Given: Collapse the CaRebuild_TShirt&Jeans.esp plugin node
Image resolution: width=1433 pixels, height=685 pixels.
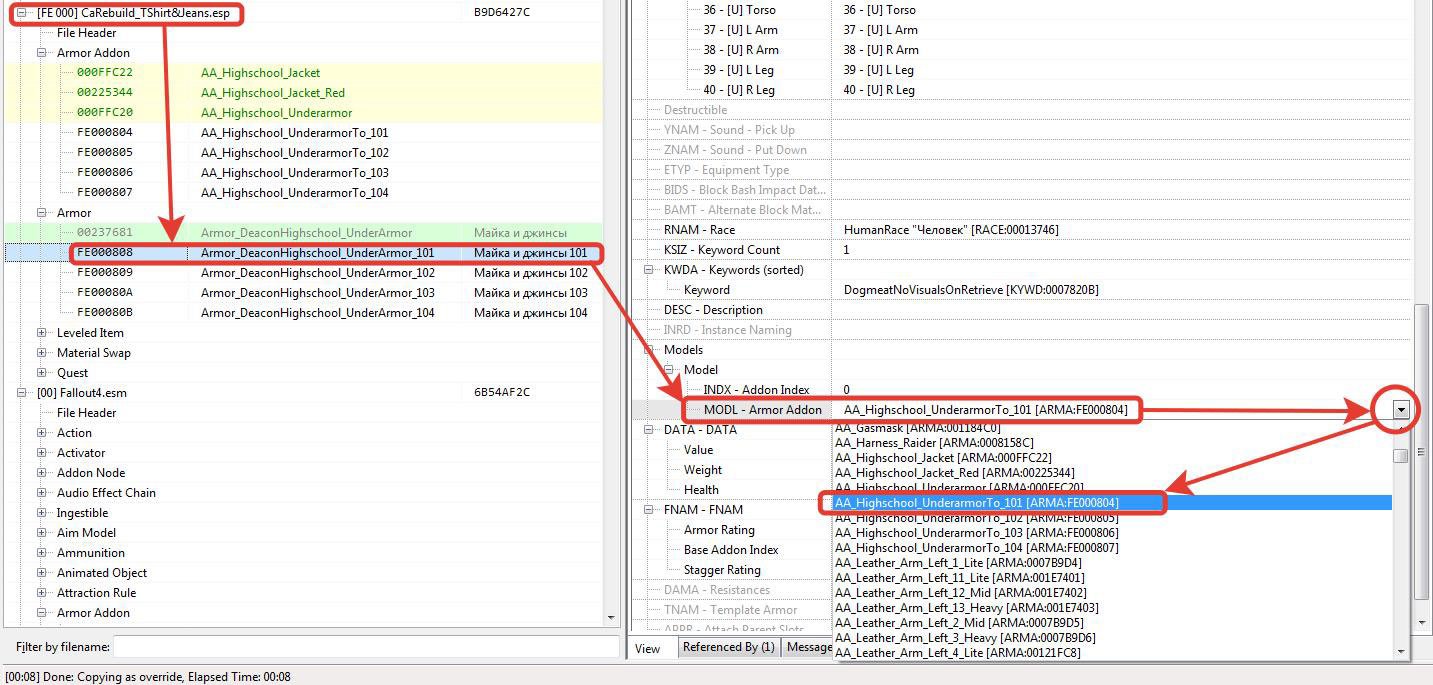Looking at the screenshot, I should click(22, 13).
